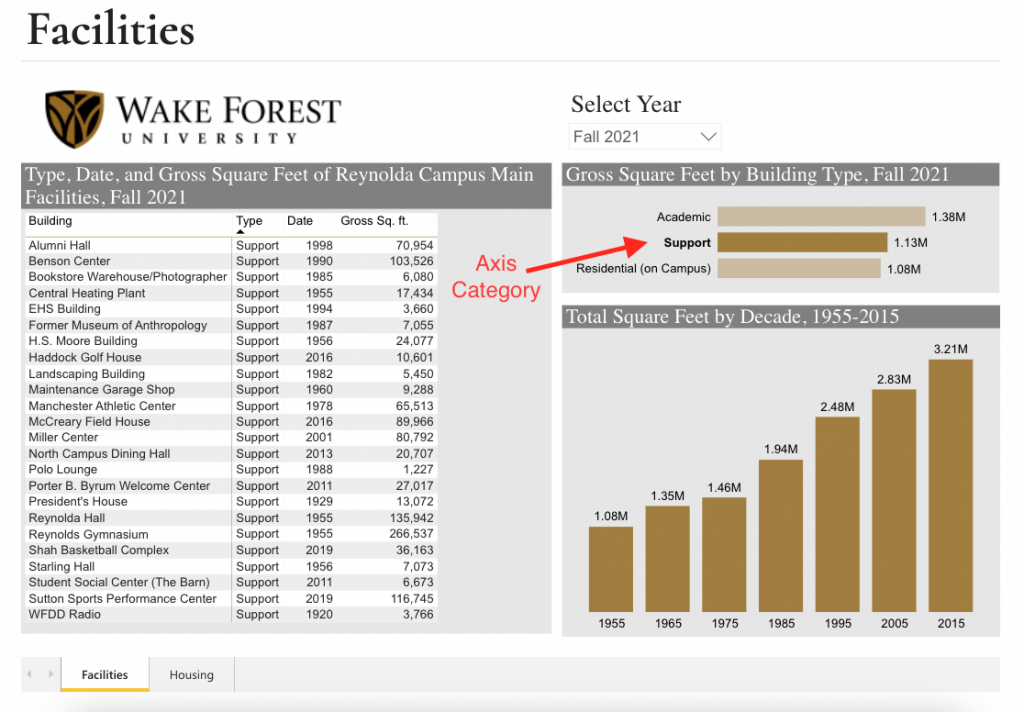Click Porter B. Byrum Welcome Center

pos(119,486)
